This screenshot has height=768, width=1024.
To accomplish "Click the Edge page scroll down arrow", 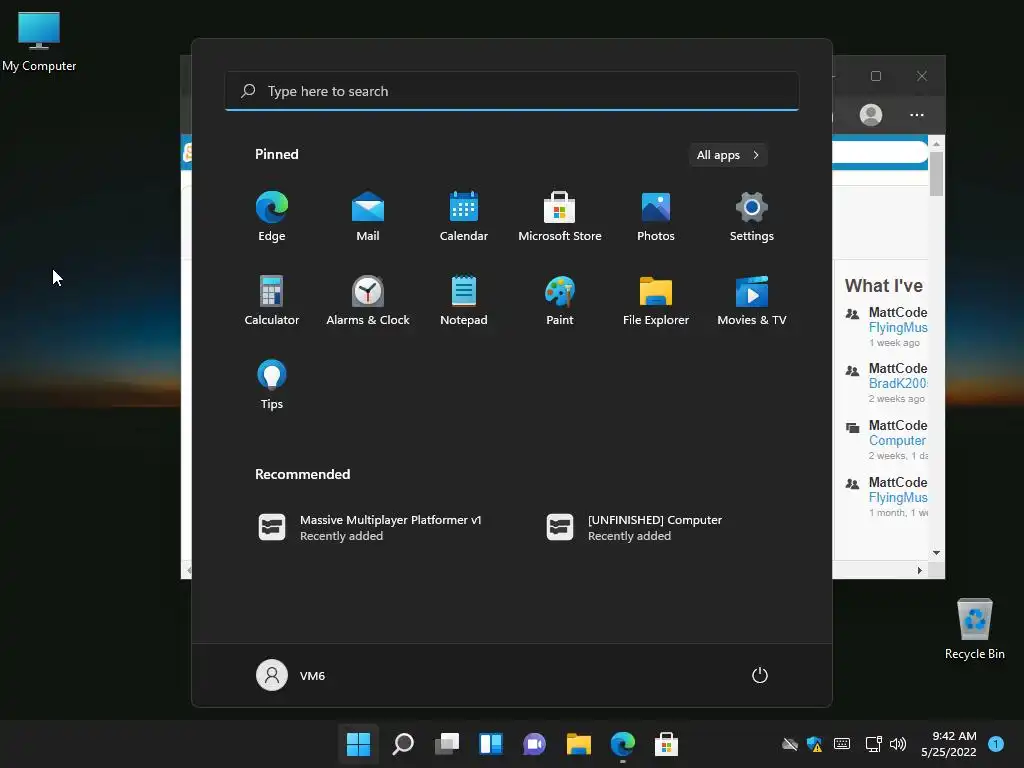I will 936,553.
